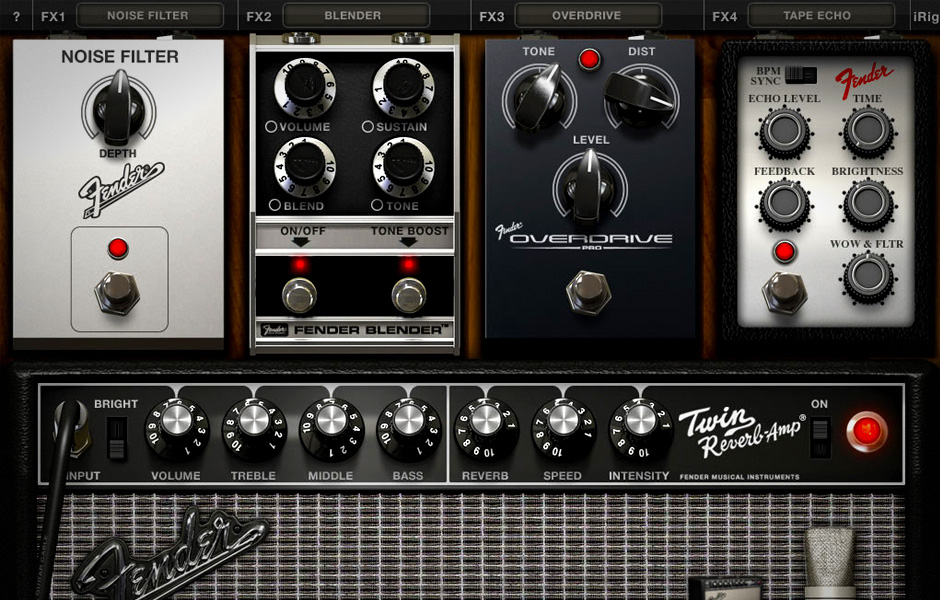Click the Overdrive Tone knob
Screen dimensions: 940x600
click(x=539, y=97)
